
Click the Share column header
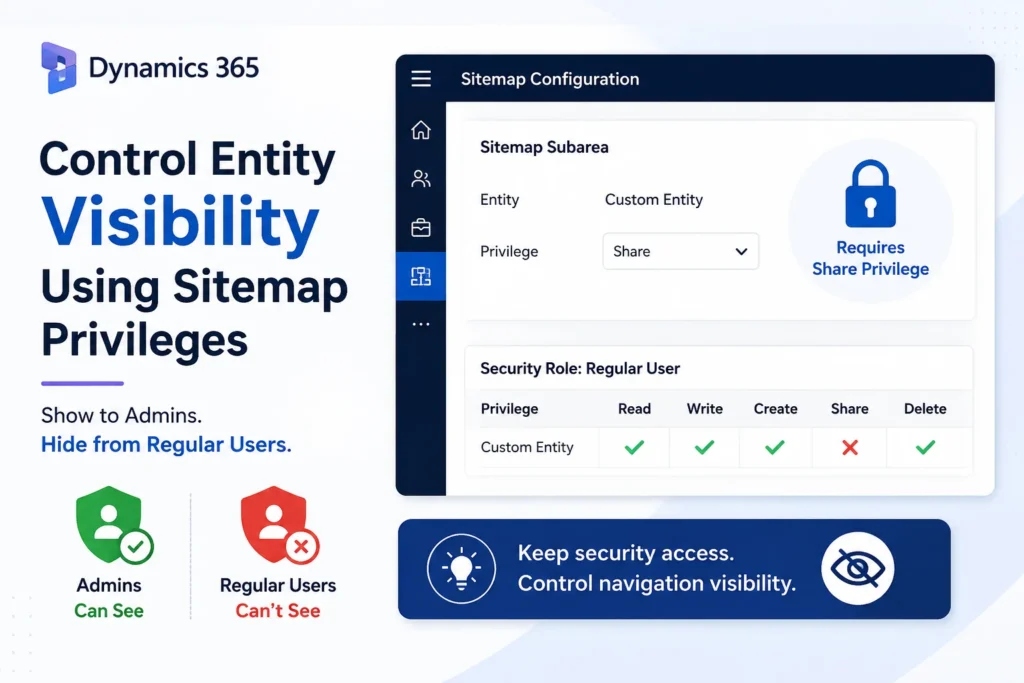coord(849,409)
